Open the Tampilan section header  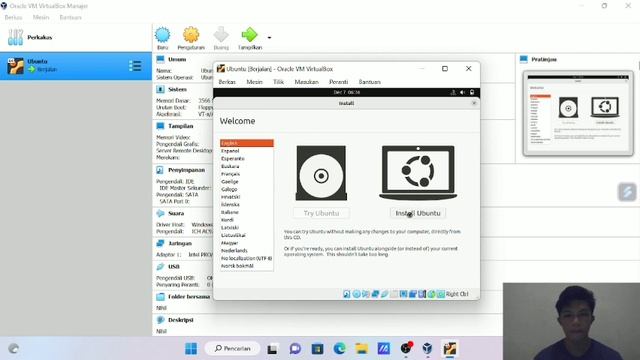(180, 126)
